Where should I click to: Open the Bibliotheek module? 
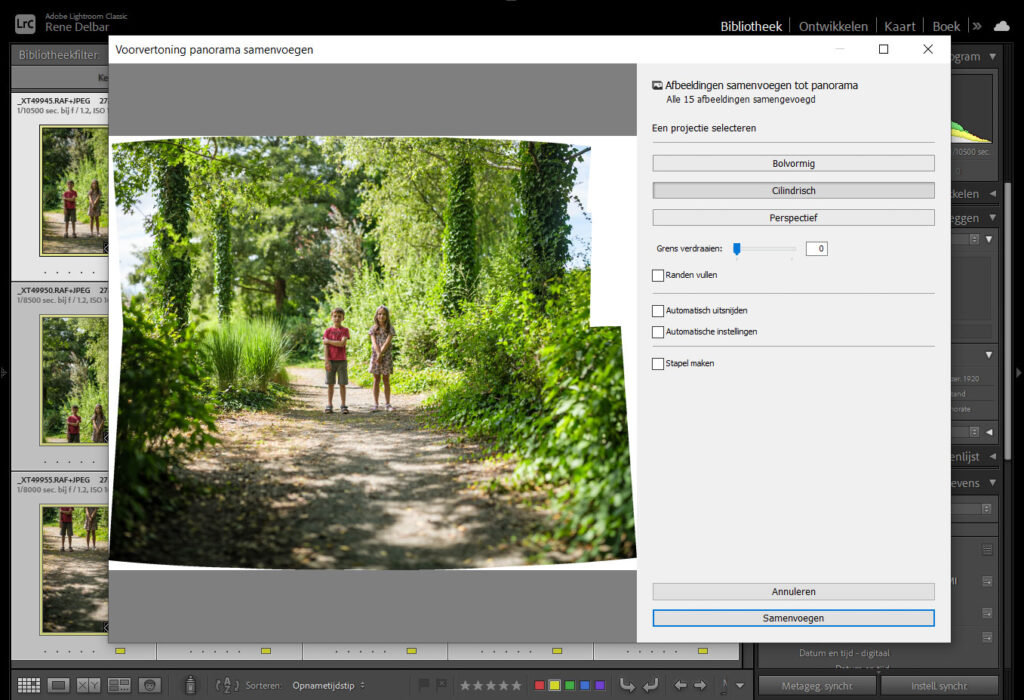[751, 26]
